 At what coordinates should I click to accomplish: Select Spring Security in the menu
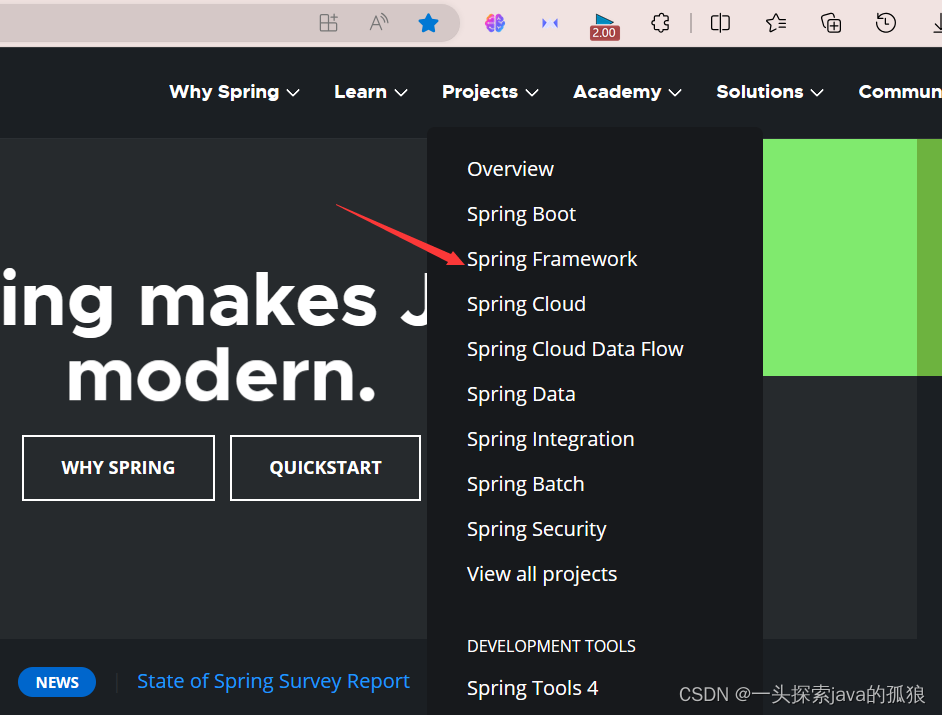coord(537,529)
